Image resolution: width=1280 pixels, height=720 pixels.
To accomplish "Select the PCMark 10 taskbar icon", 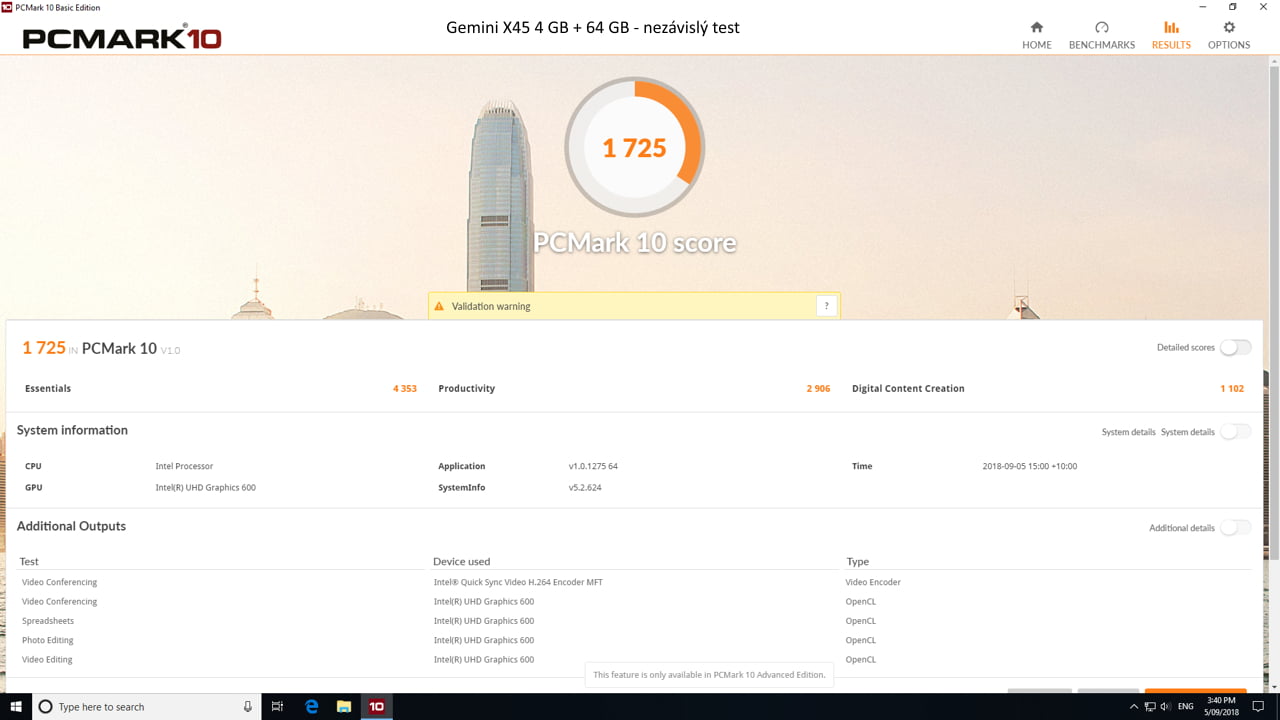I will coord(377,706).
